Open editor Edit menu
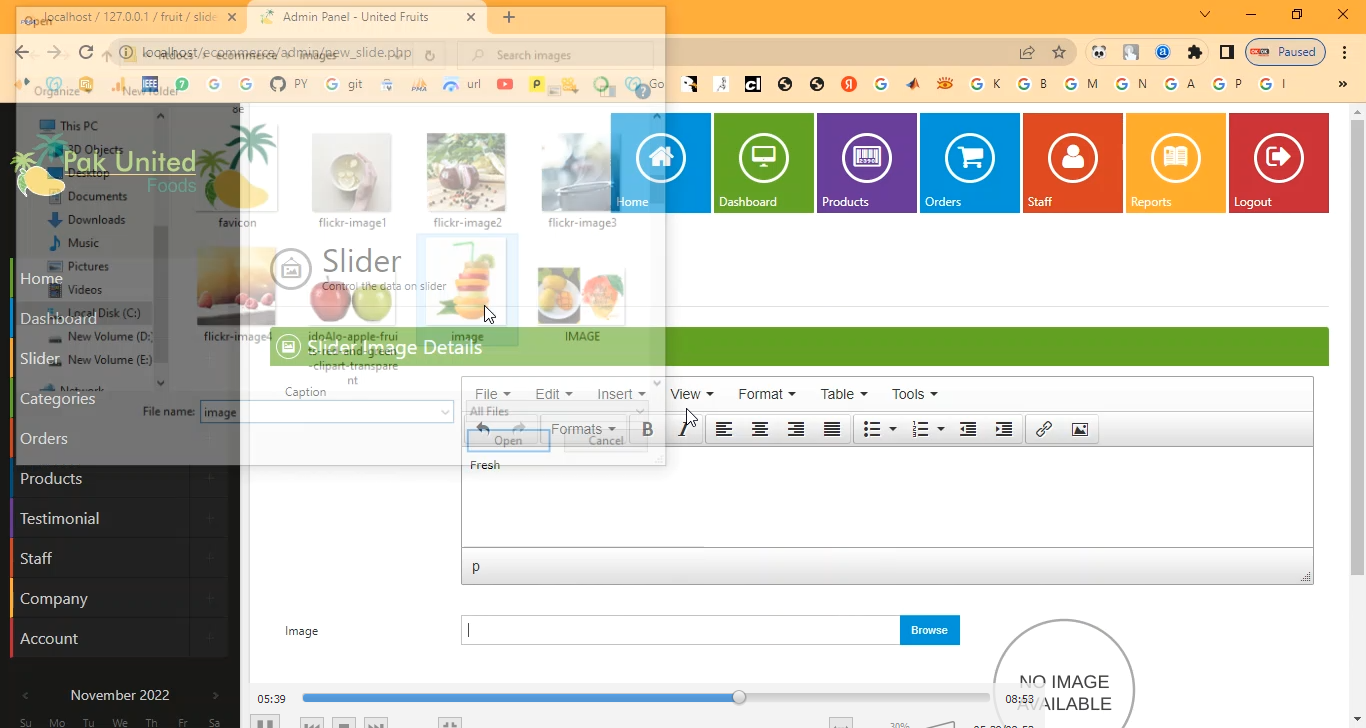This screenshot has width=1366, height=728. pyautogui.click(x=554, y=394)
